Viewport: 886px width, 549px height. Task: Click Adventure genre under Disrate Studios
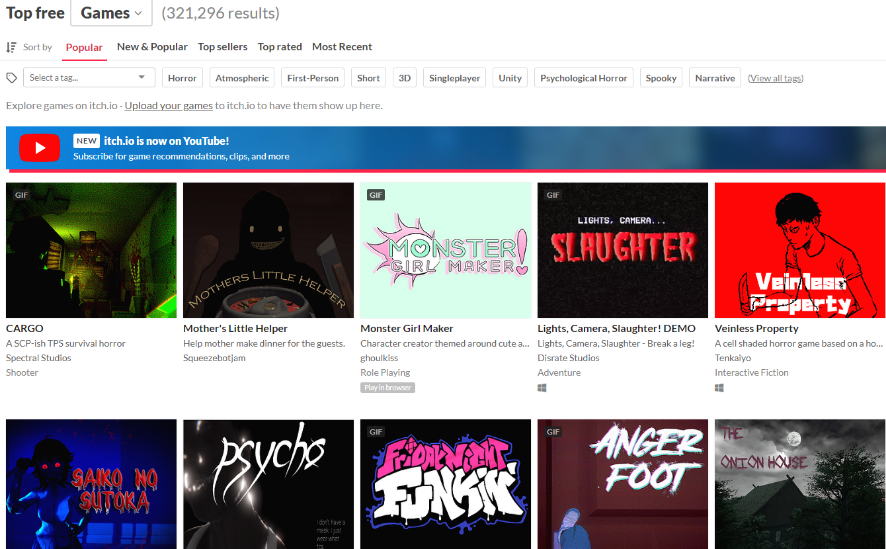559,372
